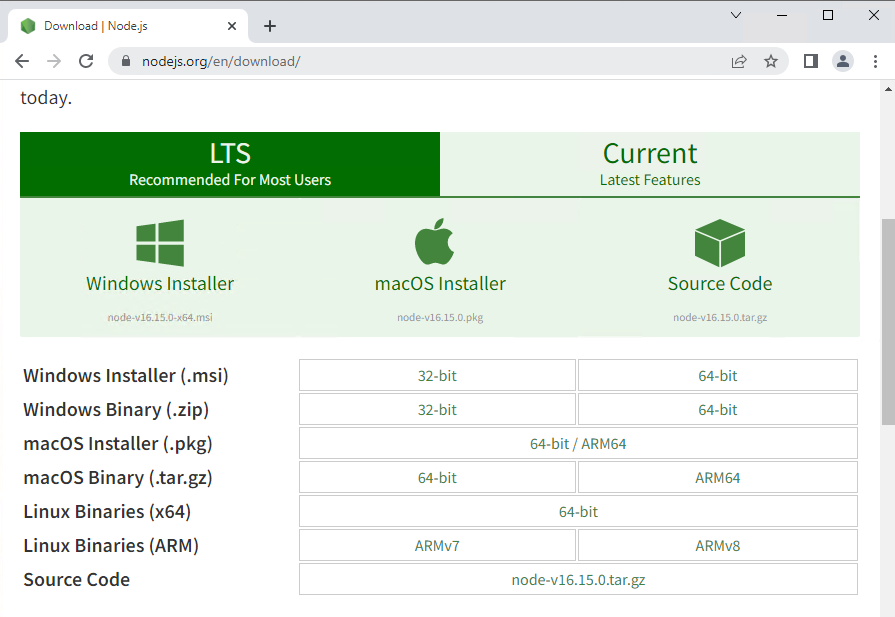895x617 pixels.
Task: Click the Windows logo icon
Action: pos(160,243)
